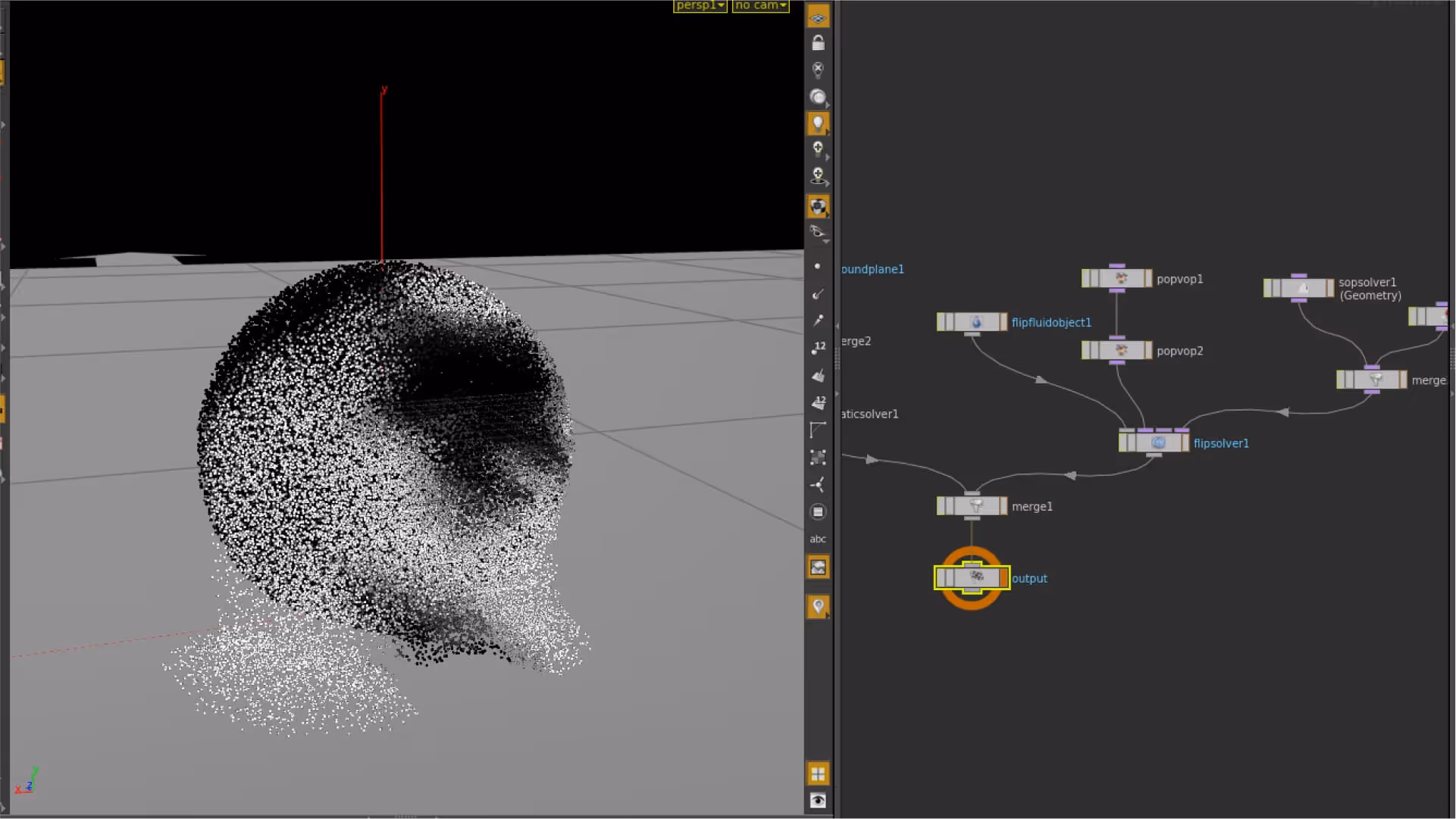Open the persp1 viewport dropdown

click(x=700, y=5)
